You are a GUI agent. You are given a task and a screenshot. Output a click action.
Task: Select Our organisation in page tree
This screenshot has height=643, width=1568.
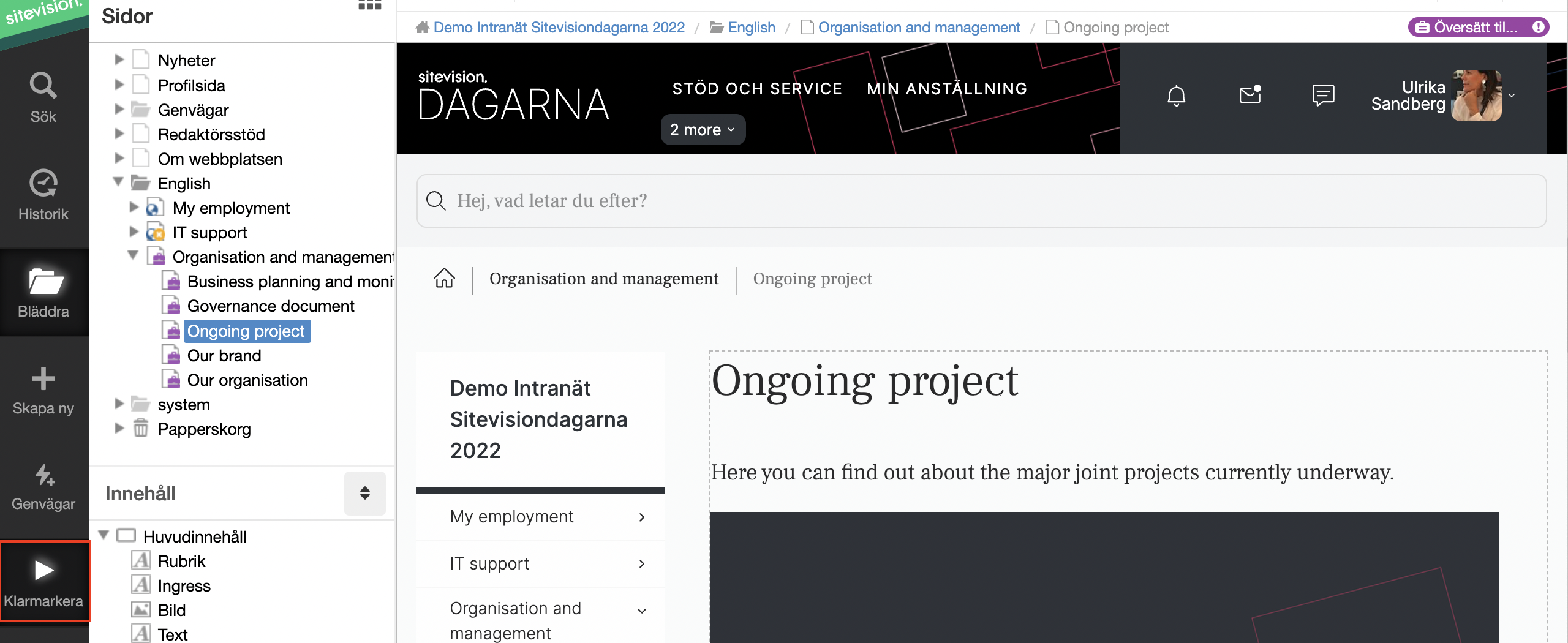point(247,380)
